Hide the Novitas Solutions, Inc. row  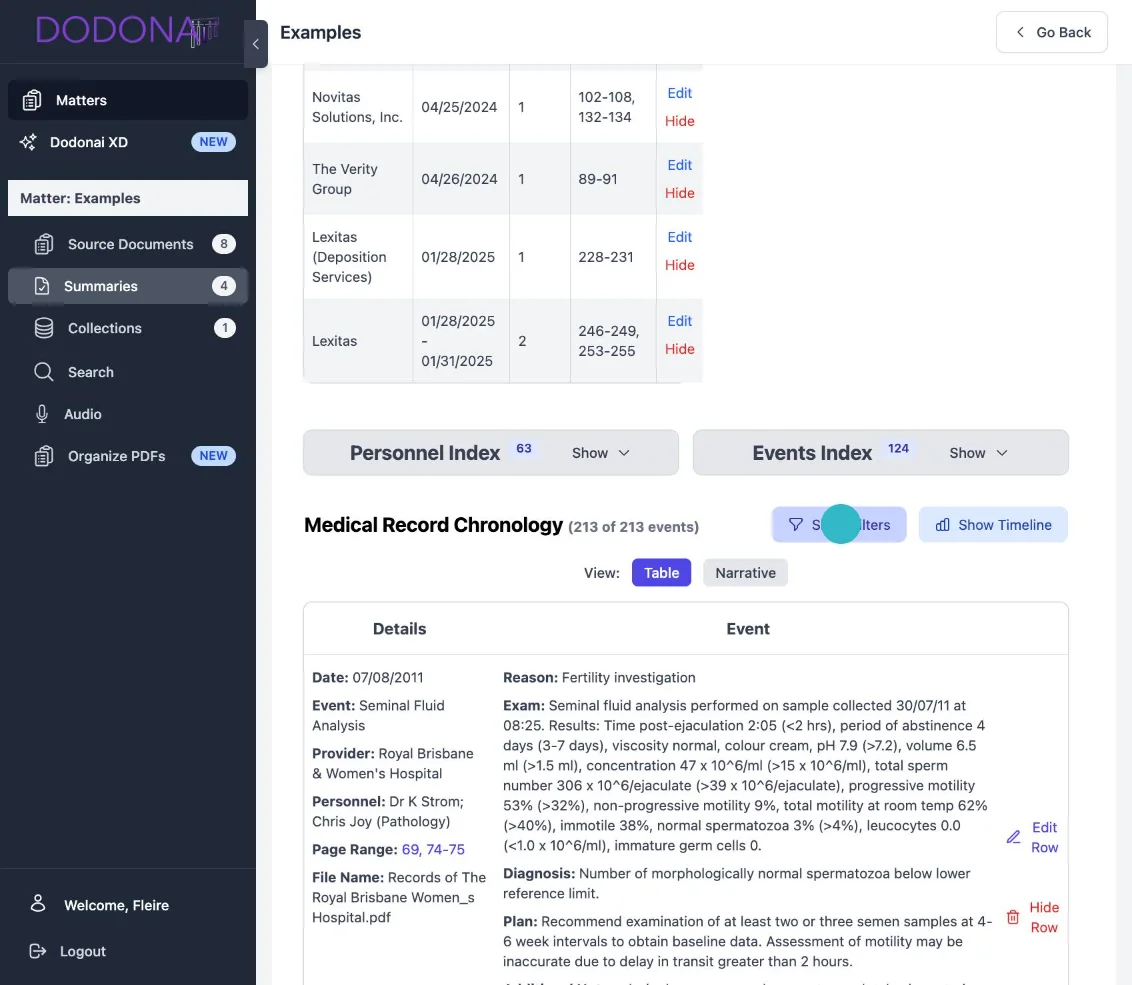click(x=679, y=121)
